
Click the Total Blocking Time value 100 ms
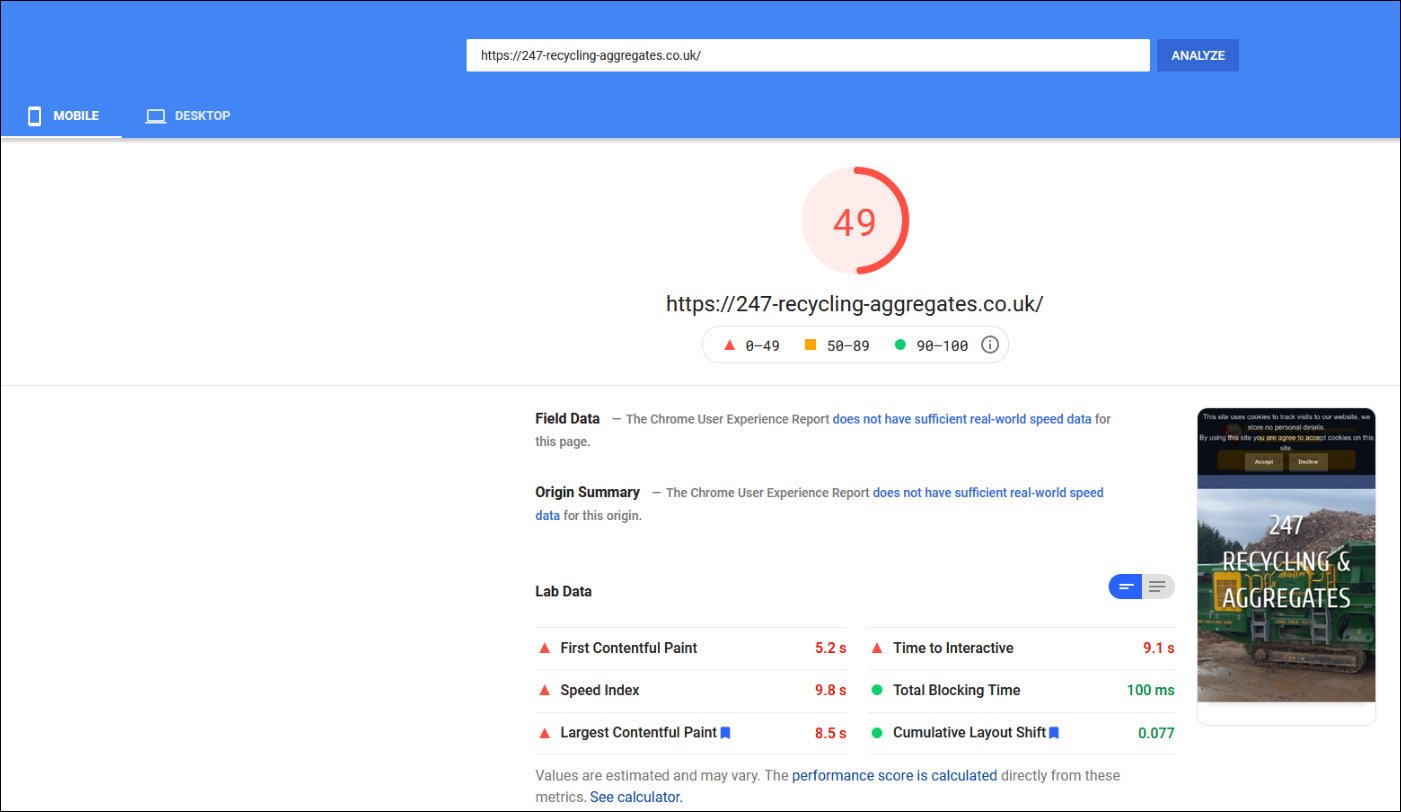pos(1151,690)
